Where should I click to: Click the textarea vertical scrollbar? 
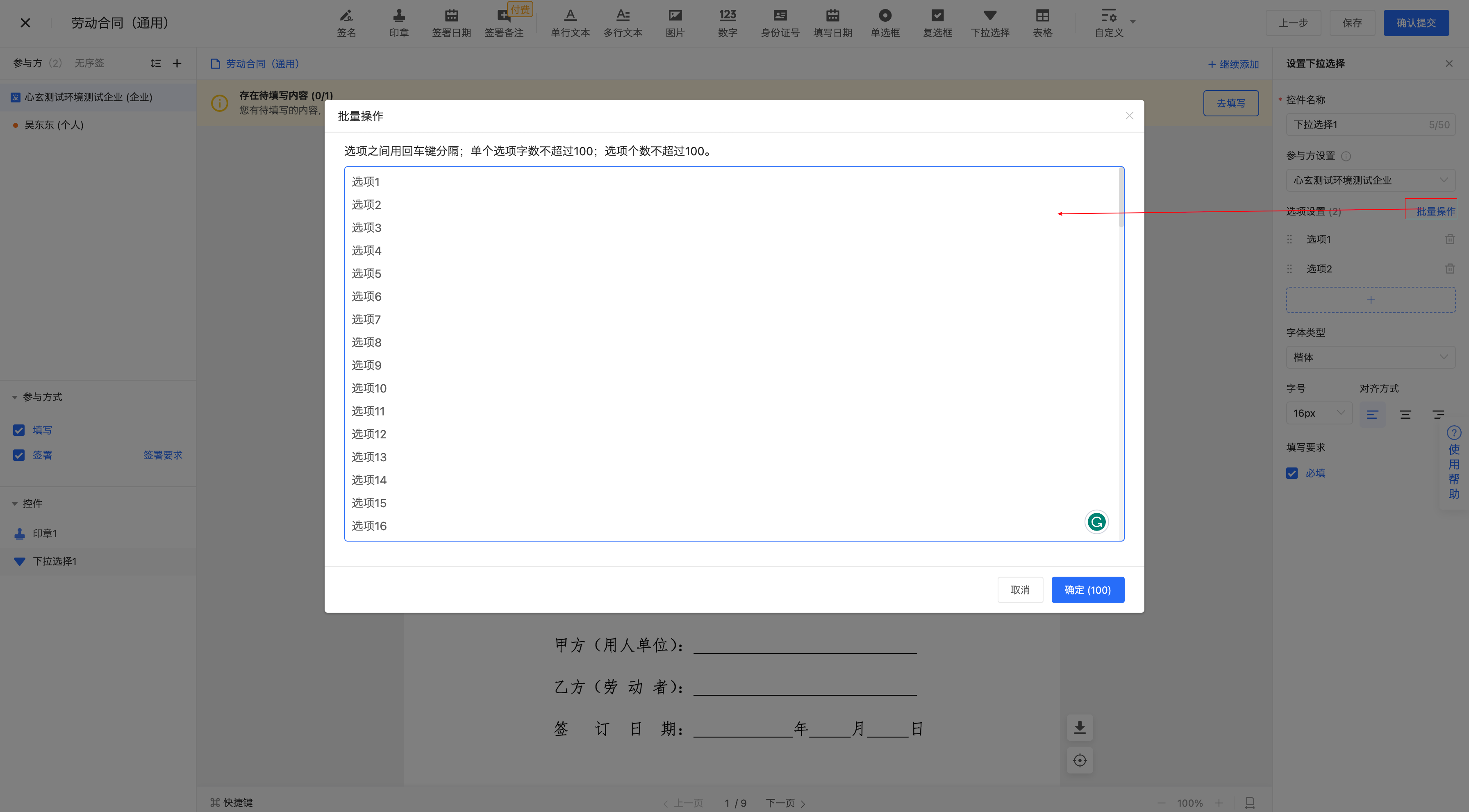click(1121, 197)
